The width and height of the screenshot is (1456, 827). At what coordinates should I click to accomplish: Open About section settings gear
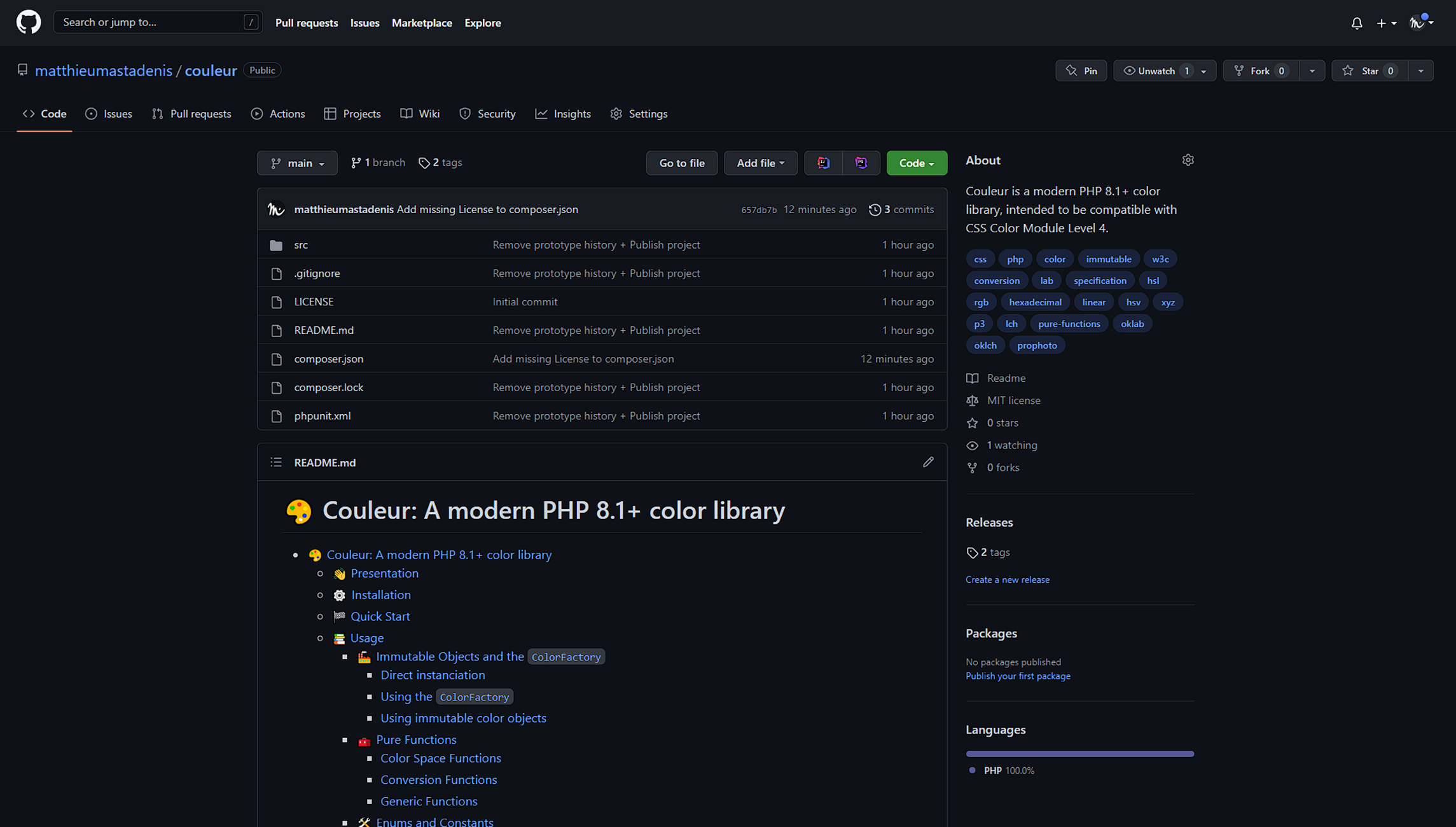click(1188, 160)
